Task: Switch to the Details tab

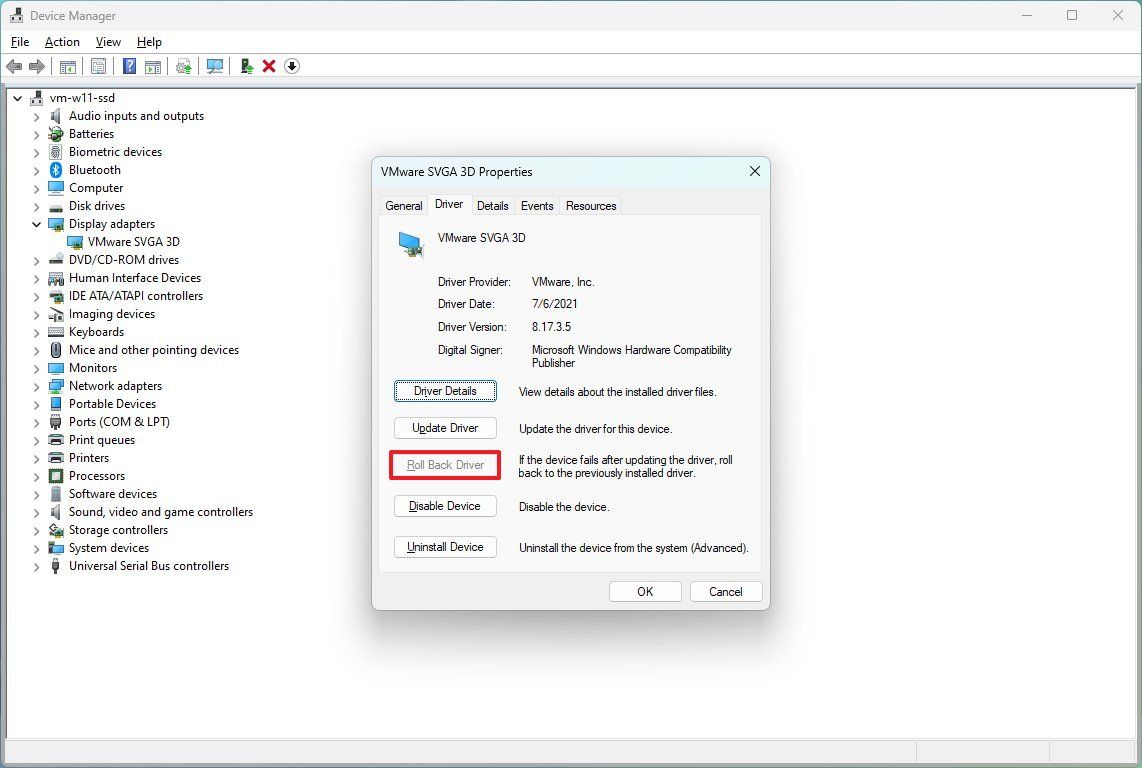Action: pyautogui.click(x=493, y=205)
